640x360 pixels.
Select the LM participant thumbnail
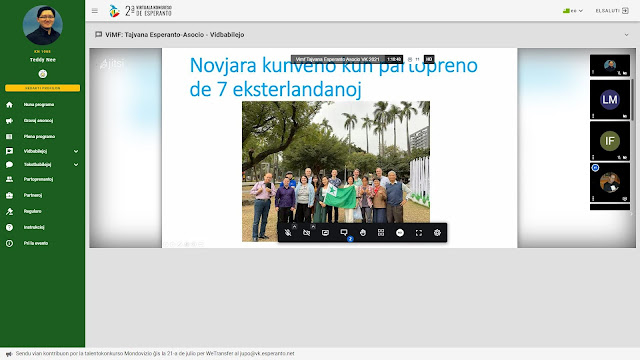click(610, 100)
